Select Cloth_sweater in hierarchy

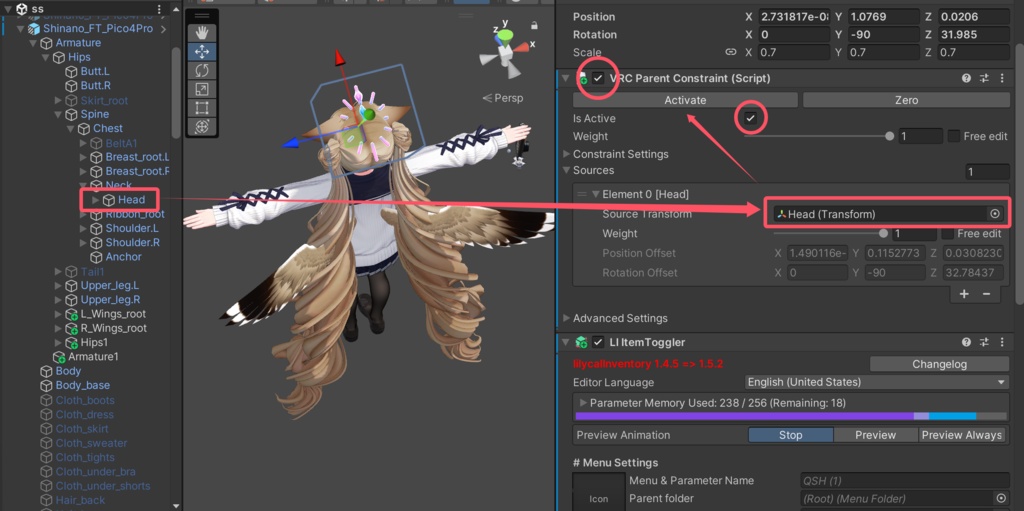pos(91,443)
